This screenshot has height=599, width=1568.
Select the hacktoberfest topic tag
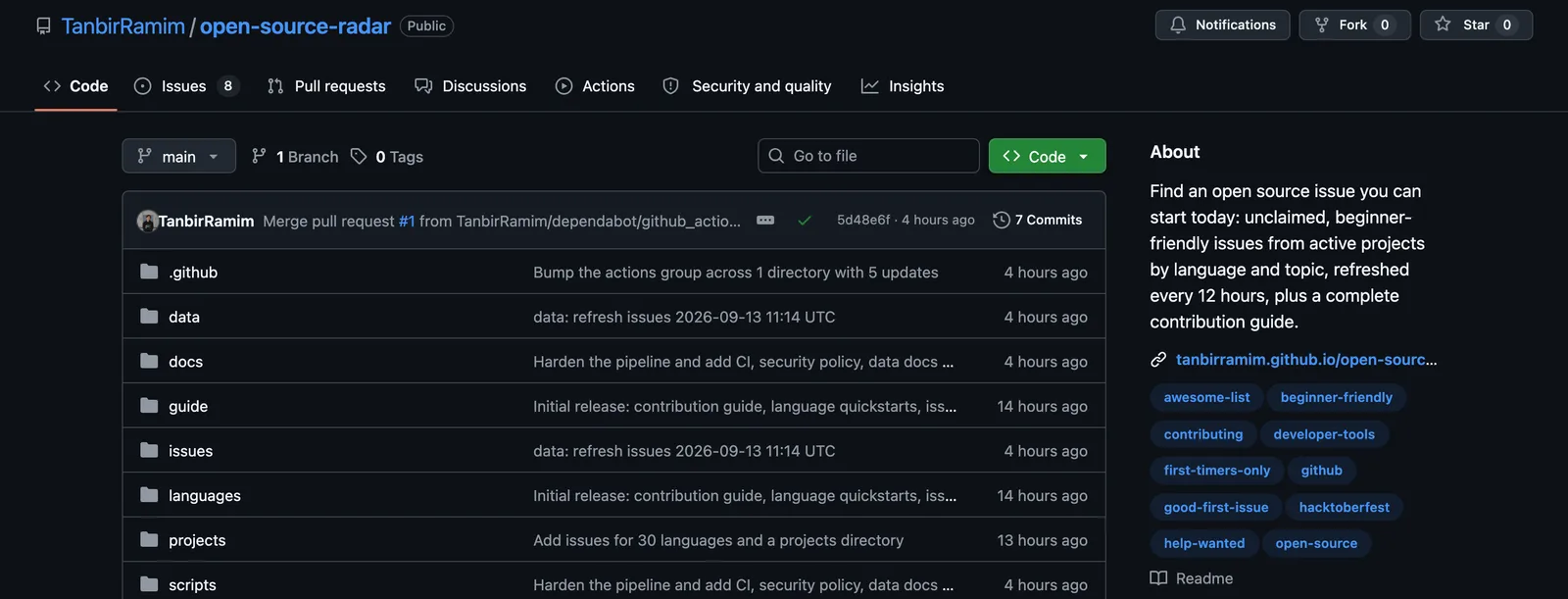tap(1345, 507)
